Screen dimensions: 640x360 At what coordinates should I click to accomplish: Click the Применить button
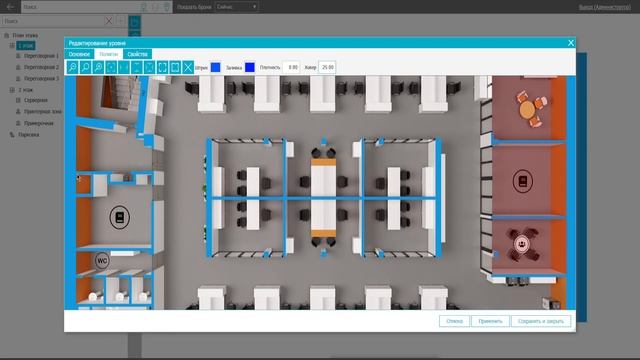490,321
